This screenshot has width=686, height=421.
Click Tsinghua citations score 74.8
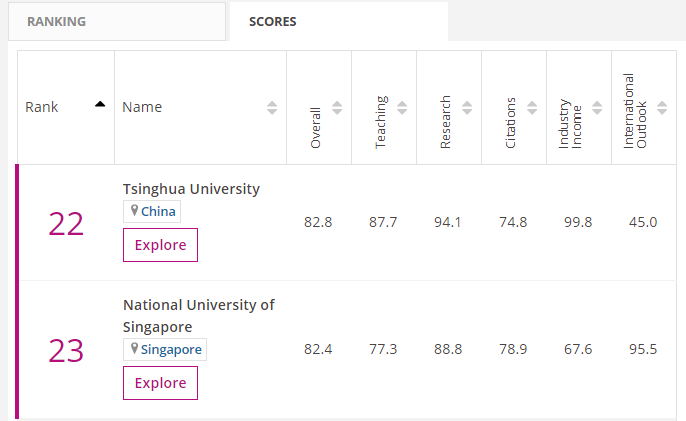[513, 222]
